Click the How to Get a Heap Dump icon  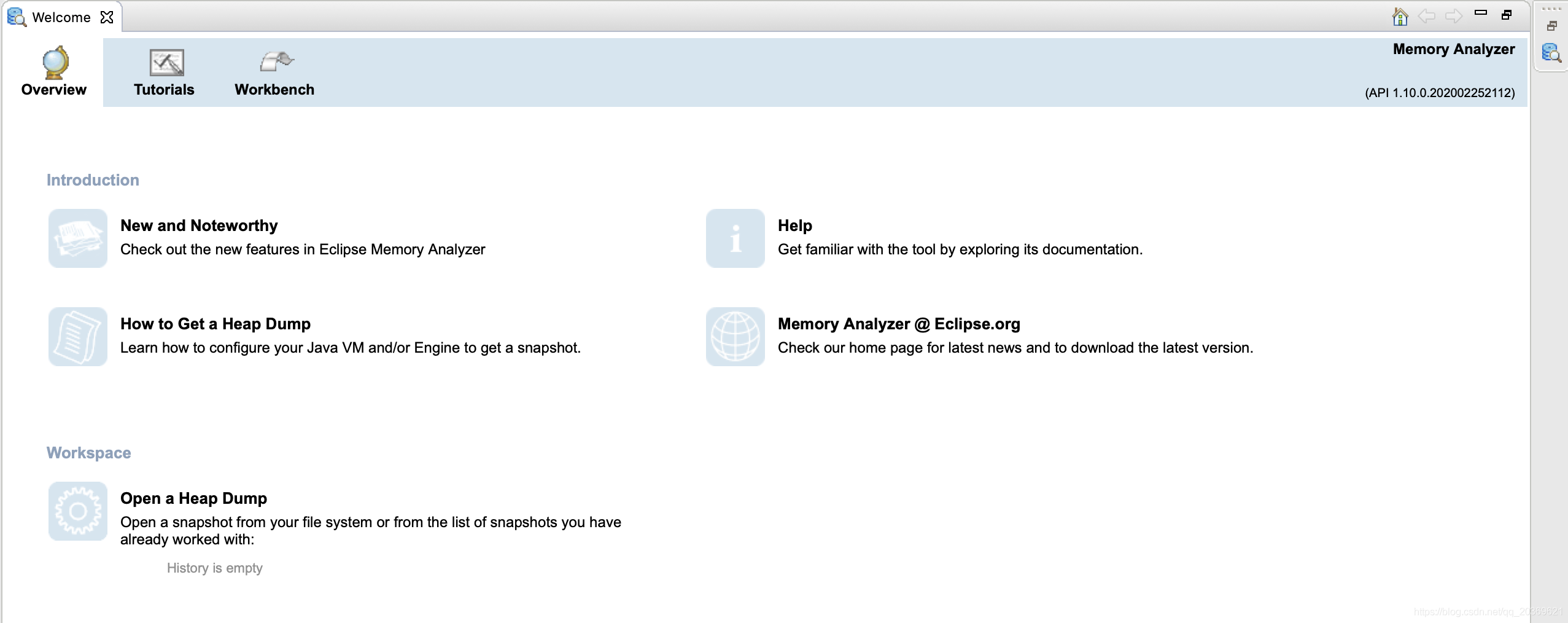(78, 337)
